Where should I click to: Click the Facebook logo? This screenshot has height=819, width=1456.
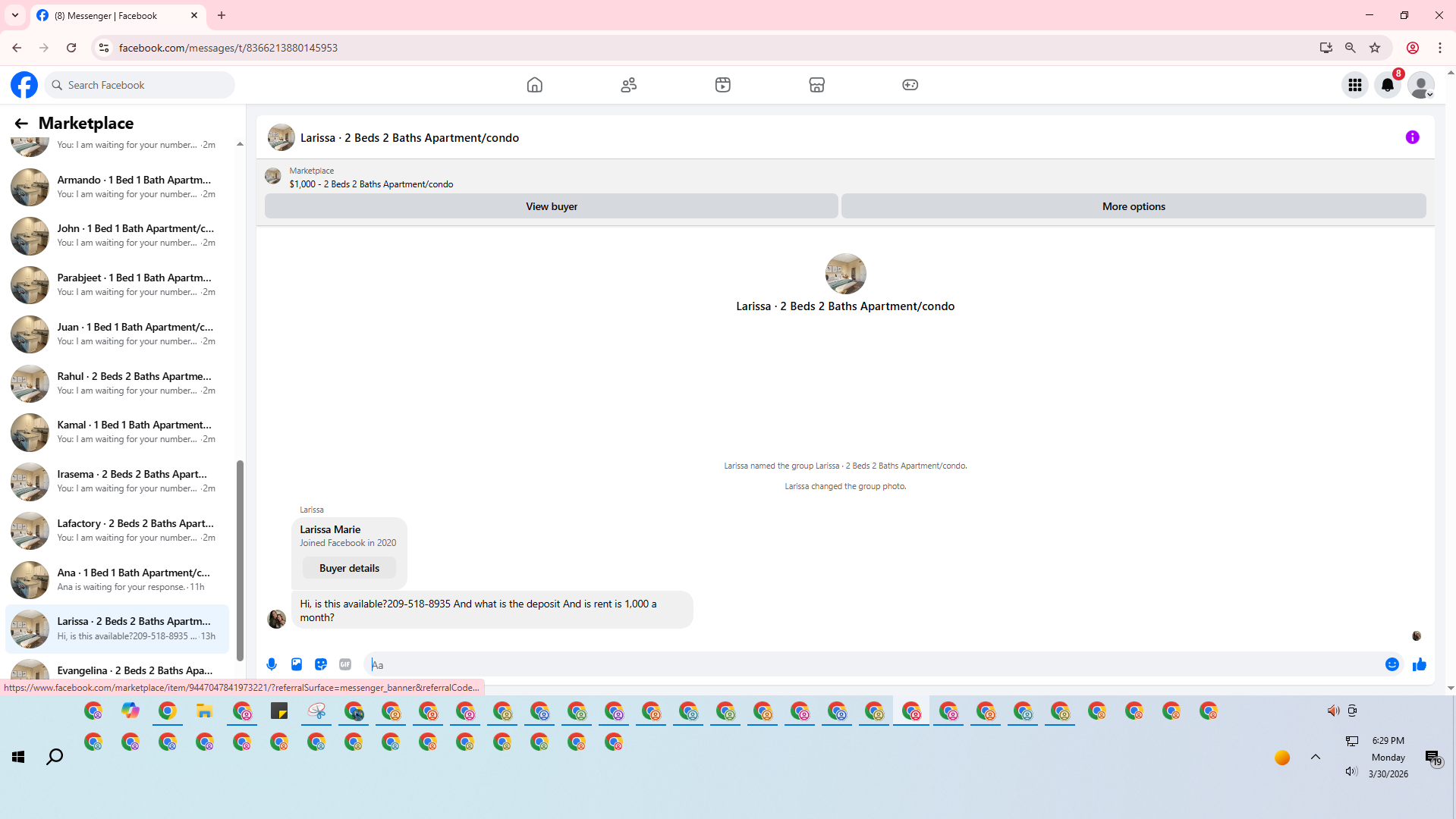click(x=24, y=85)
